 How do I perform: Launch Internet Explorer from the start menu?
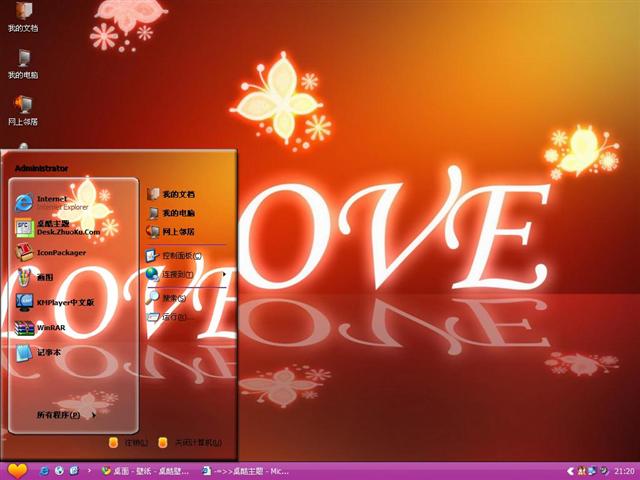[x=51, y=202]
